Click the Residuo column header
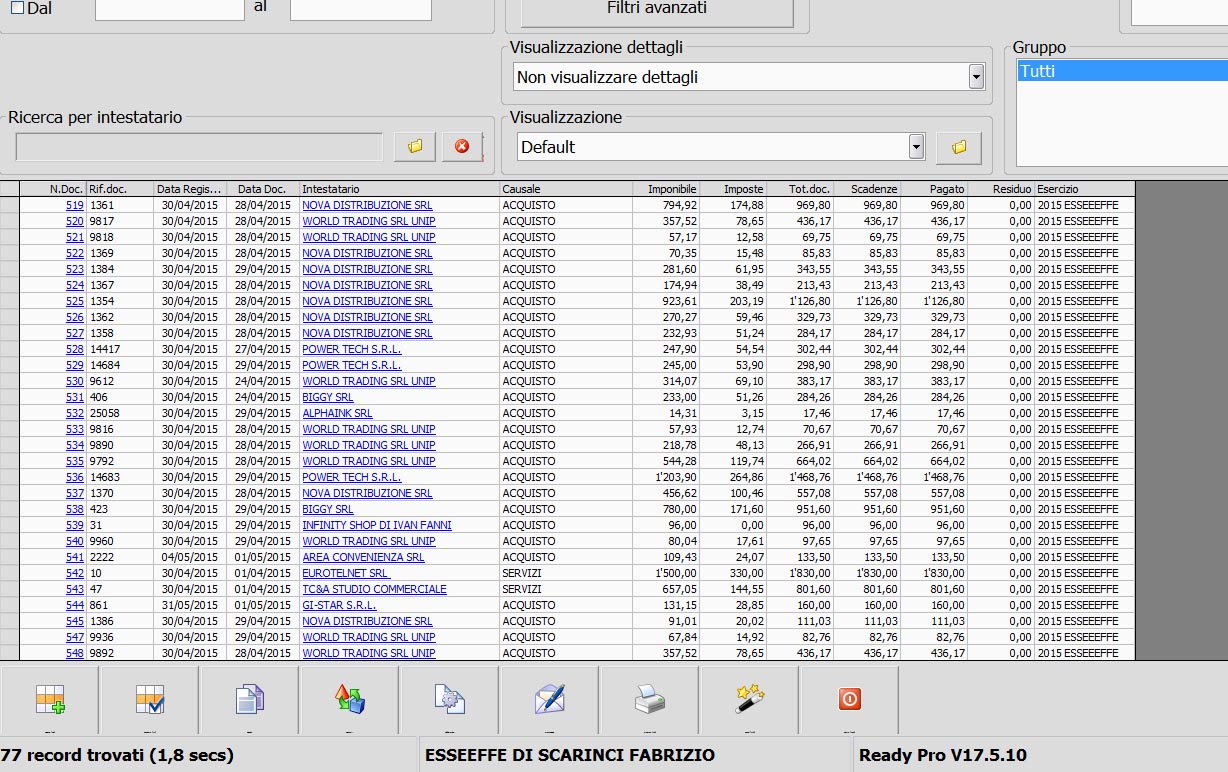The height and width of the screenshot is (772, 1228). [x=1001, y=189]
